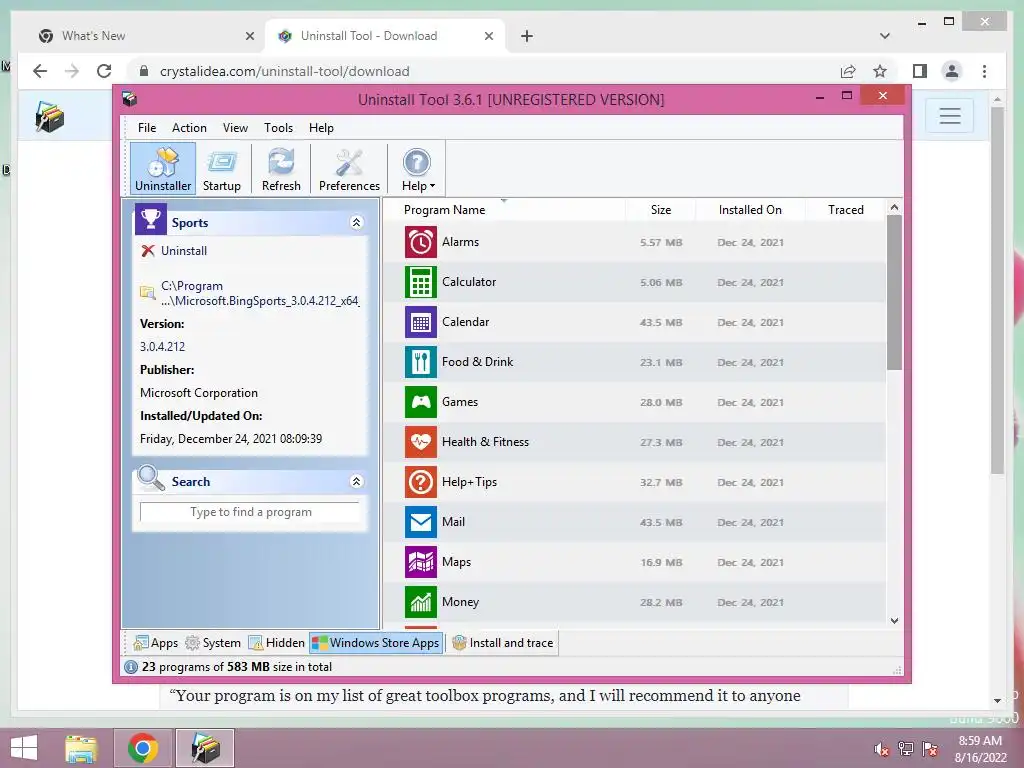The width and height of the screenshot is (1024, 768).
Task: Switch to the Apps tab
Action: click(x=155, y=643)
